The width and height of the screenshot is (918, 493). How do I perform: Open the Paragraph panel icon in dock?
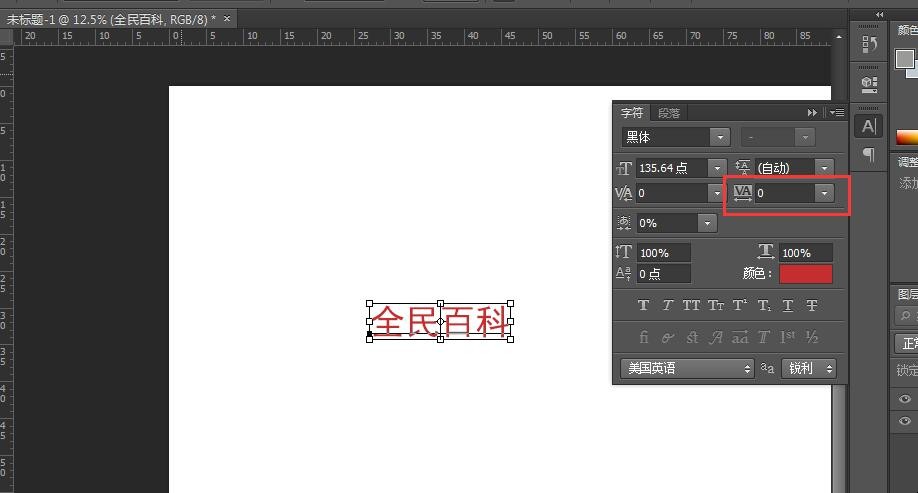pyautogui.click(x=868, y=155)
